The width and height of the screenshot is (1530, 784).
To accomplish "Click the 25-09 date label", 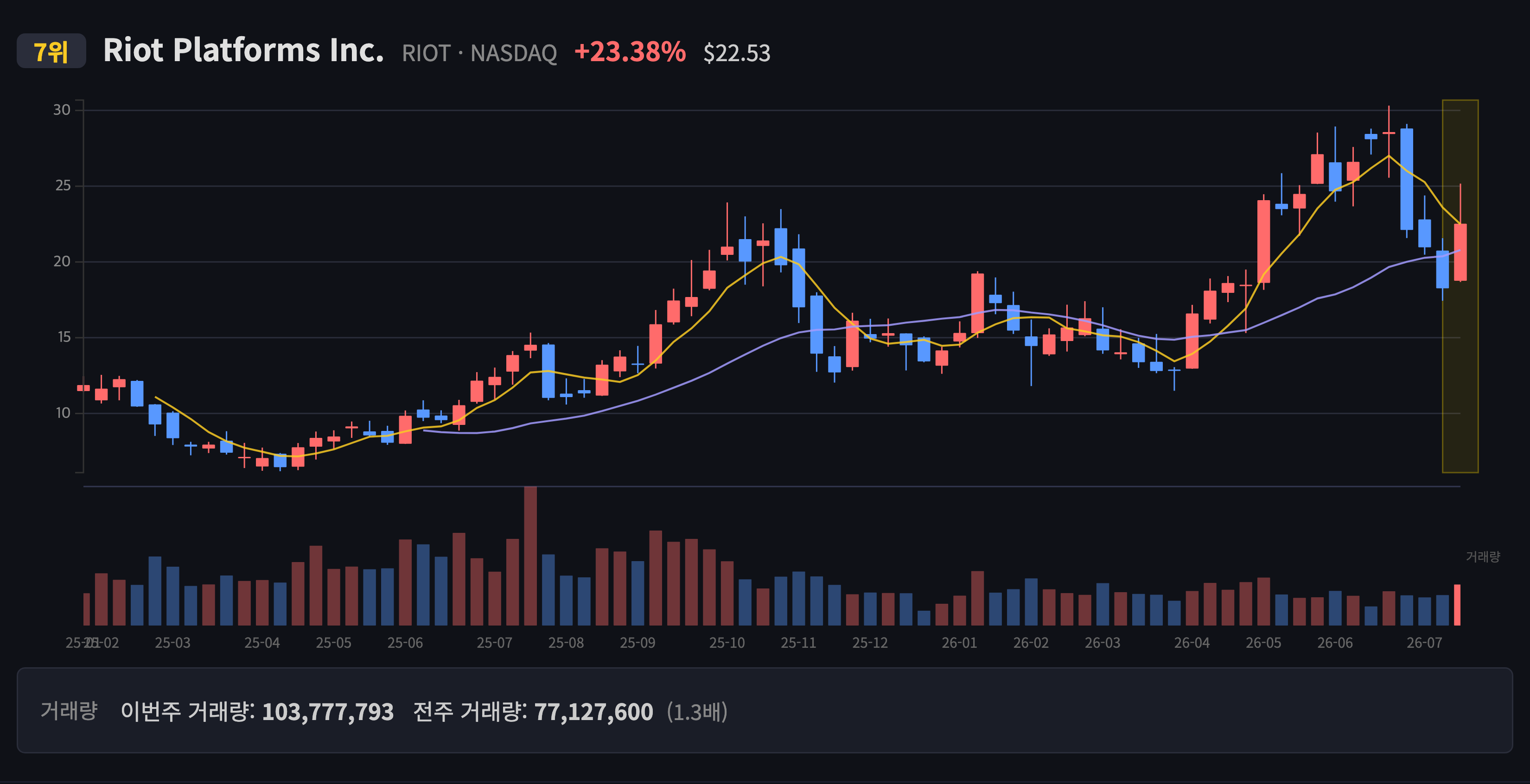I will point(638,643).
